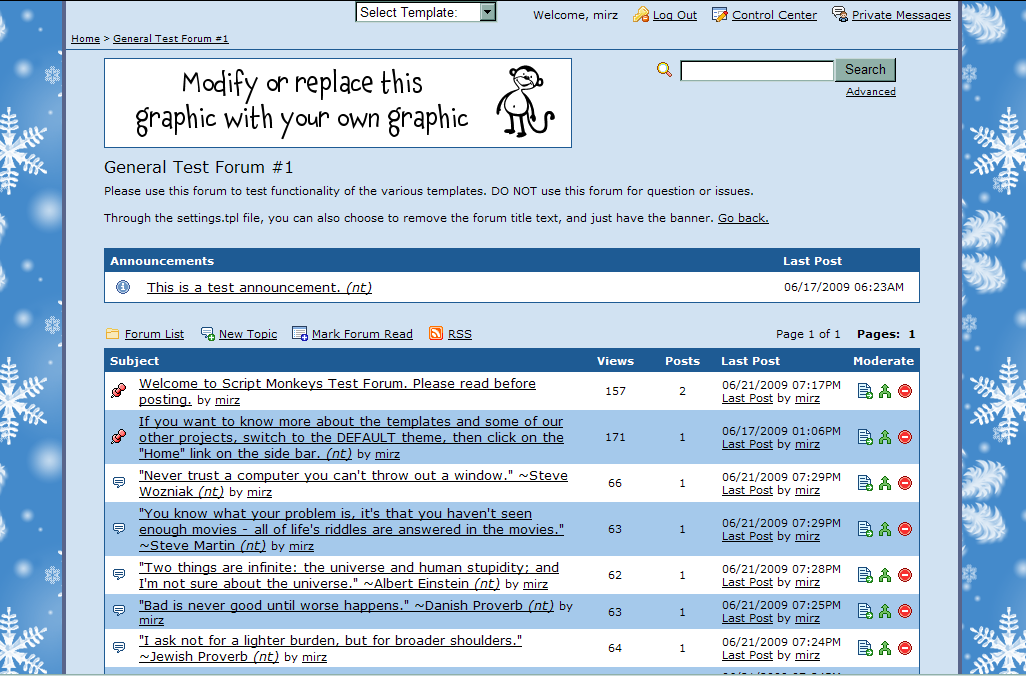
Task: Click the magnifying glass search icon
Action: click(664, 69)
